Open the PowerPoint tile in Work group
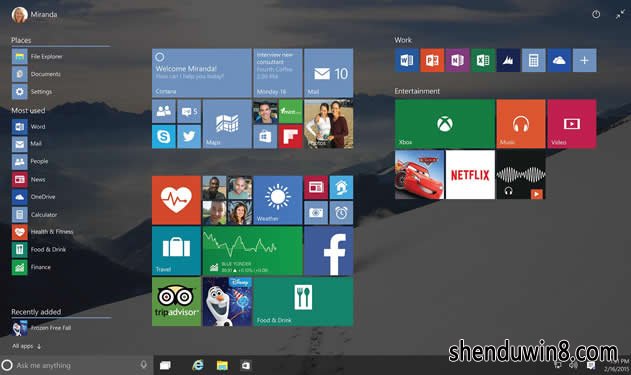The height and width of the screenshot is (375, 631). [432, 60]
